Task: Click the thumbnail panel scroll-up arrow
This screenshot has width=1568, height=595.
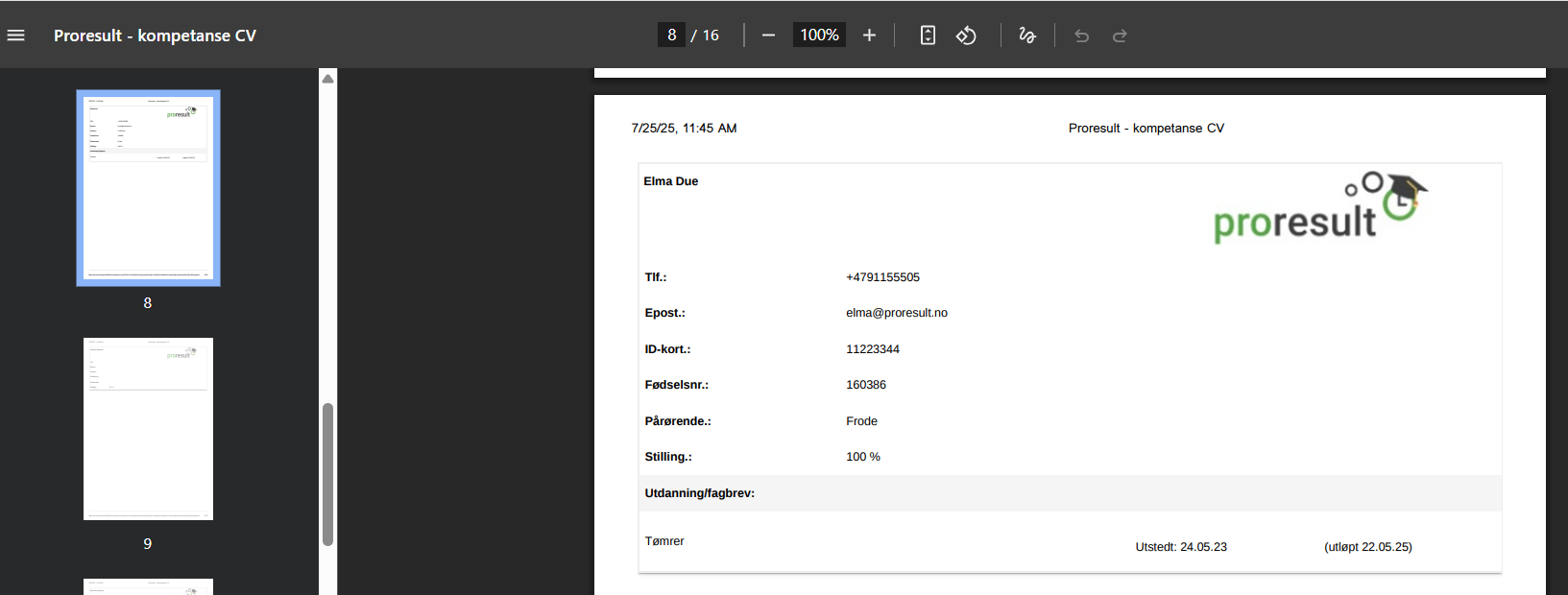Action: pos(327,79)
